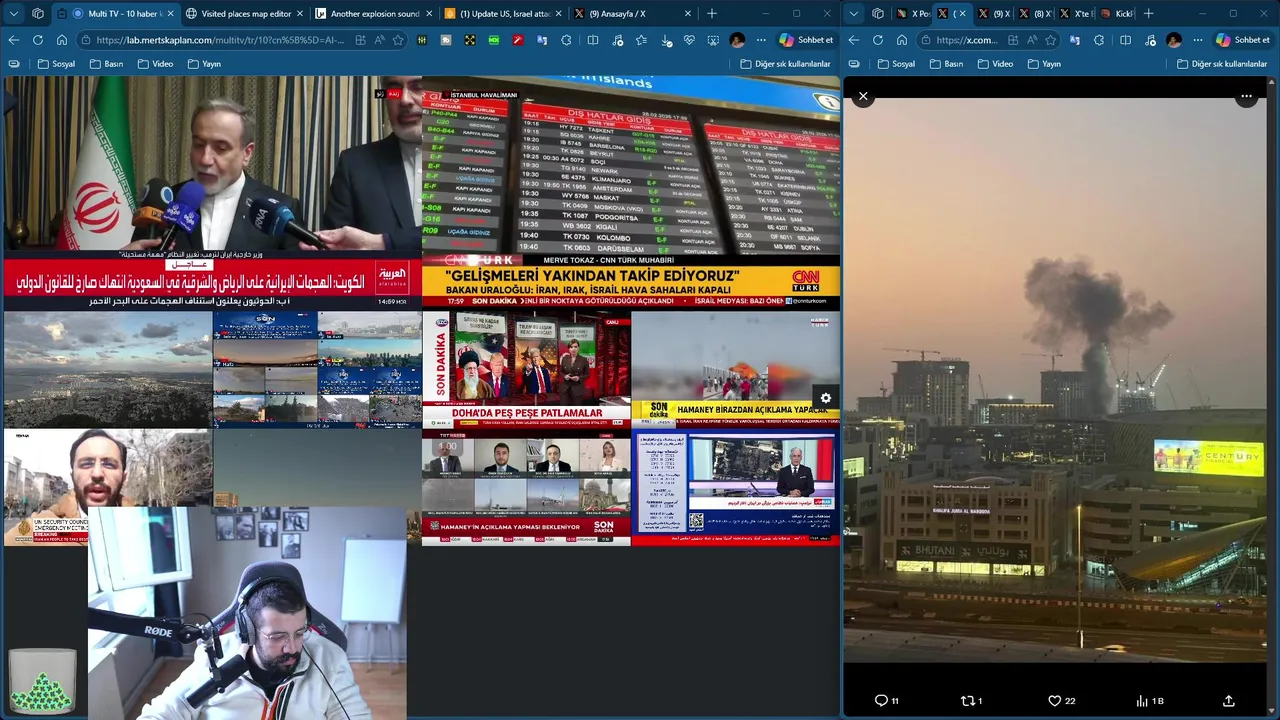1280x720 pixels.
Task: Select the Al Arabiya stream with Iranian flag
Action: point(211,192)
